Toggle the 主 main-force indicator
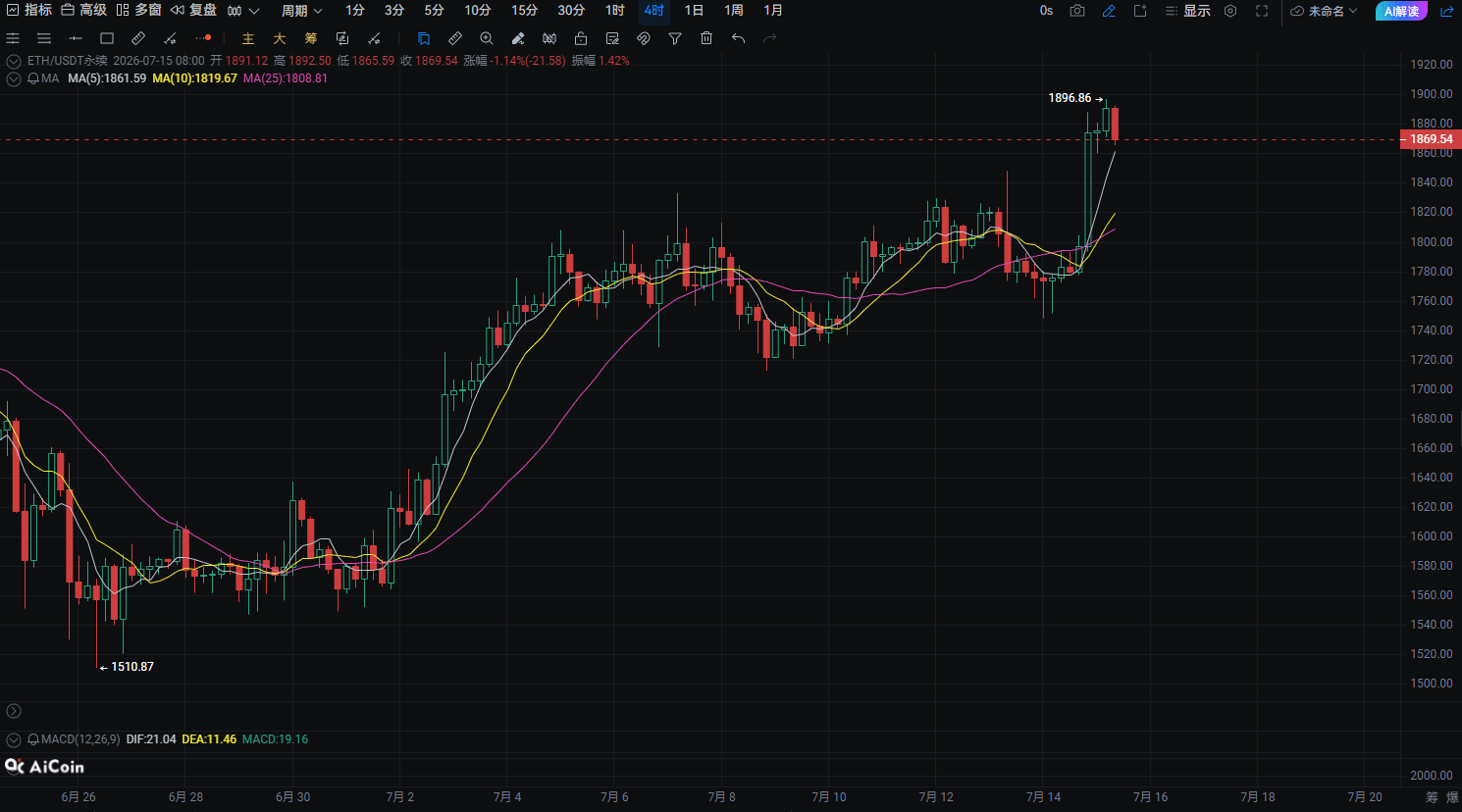Viewport: 1462px width, 812px height. click(x=248, y=38)
